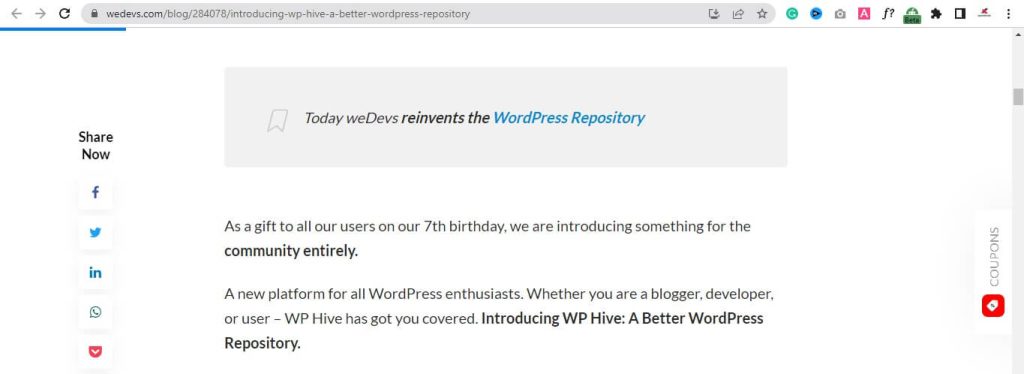Click the page vertical scrollbar thumb

coord(1017,96)
